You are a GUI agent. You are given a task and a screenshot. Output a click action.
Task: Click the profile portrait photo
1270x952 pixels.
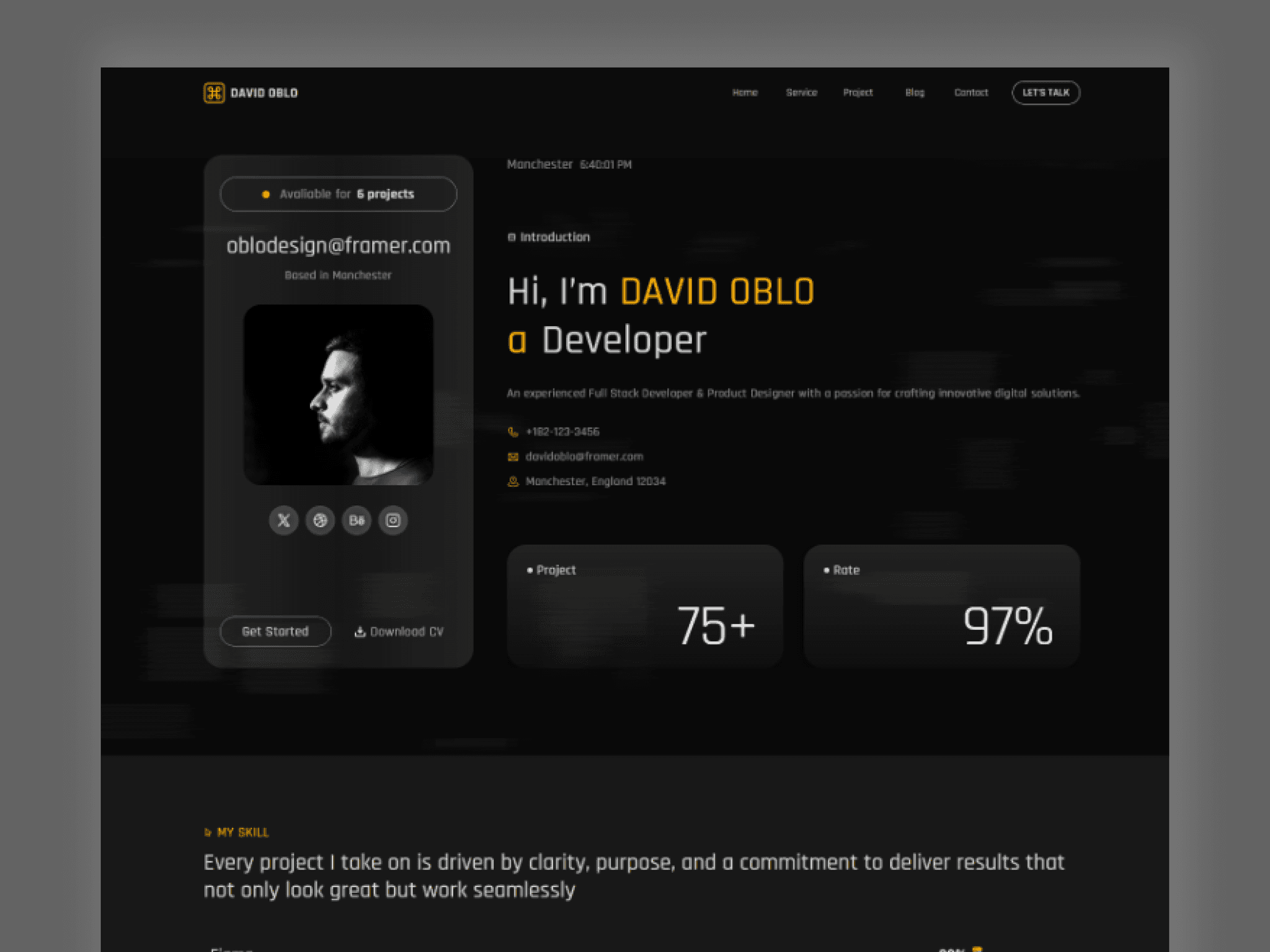(x=338, y=395)
